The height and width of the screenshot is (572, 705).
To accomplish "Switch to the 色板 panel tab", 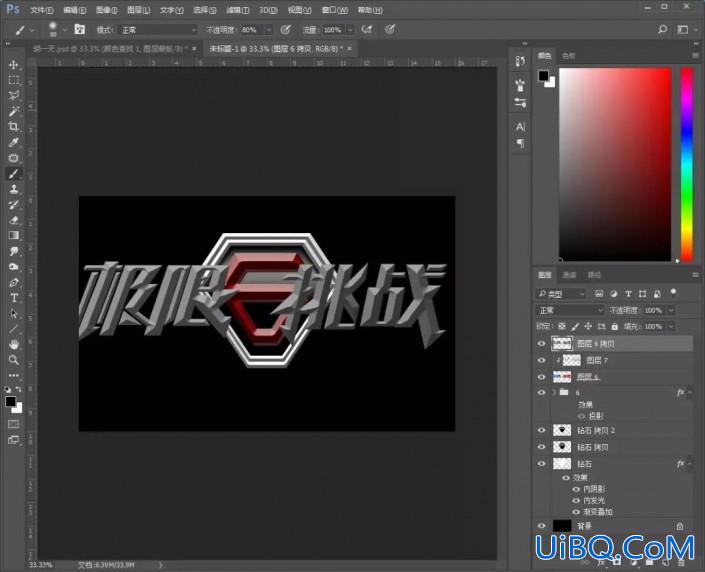I will point(568,56).
